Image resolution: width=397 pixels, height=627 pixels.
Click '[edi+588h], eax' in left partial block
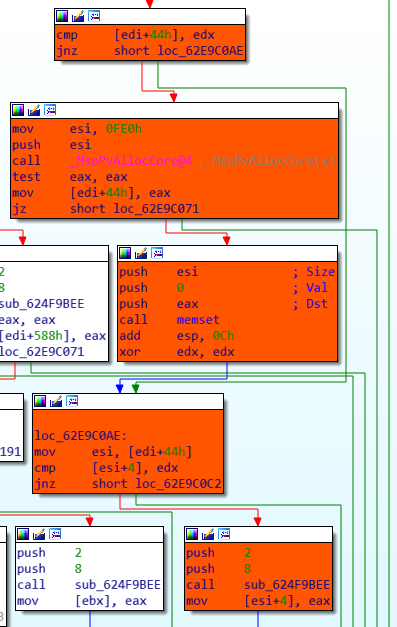coord(53,336)
